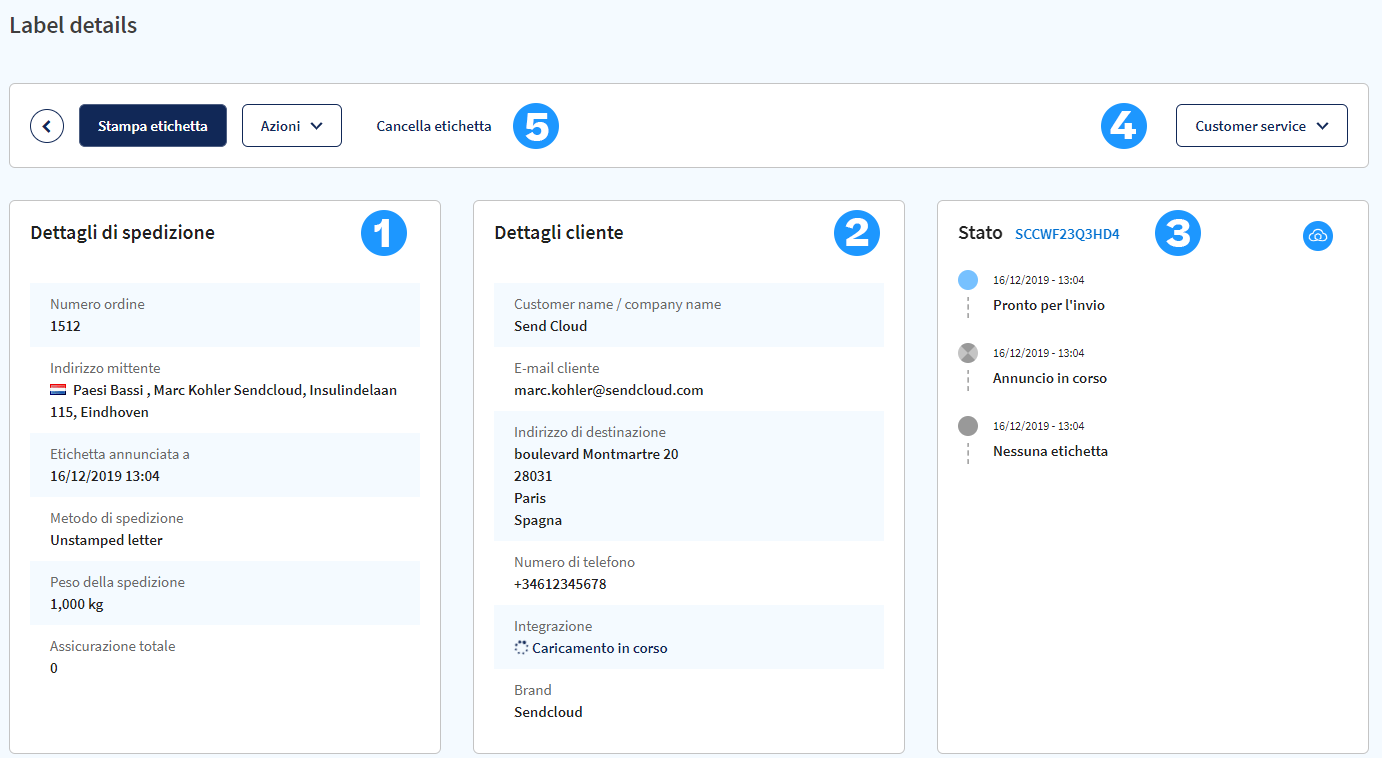The image size is (1382, 758).
Task: Click Cancella etichetta to cancel label
Action: (x=434, y=126)
